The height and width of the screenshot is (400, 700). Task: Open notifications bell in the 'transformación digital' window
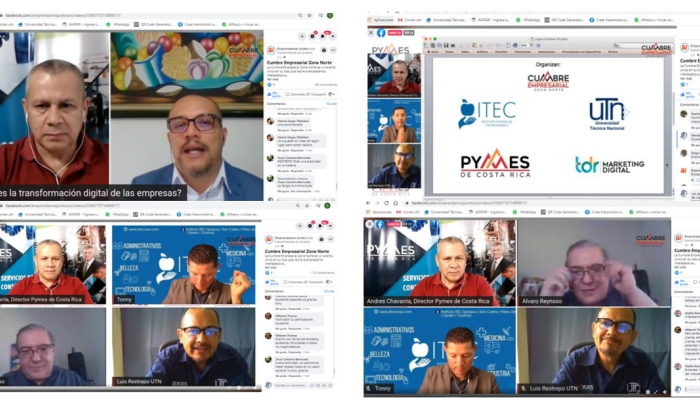(x=323, y=33)
